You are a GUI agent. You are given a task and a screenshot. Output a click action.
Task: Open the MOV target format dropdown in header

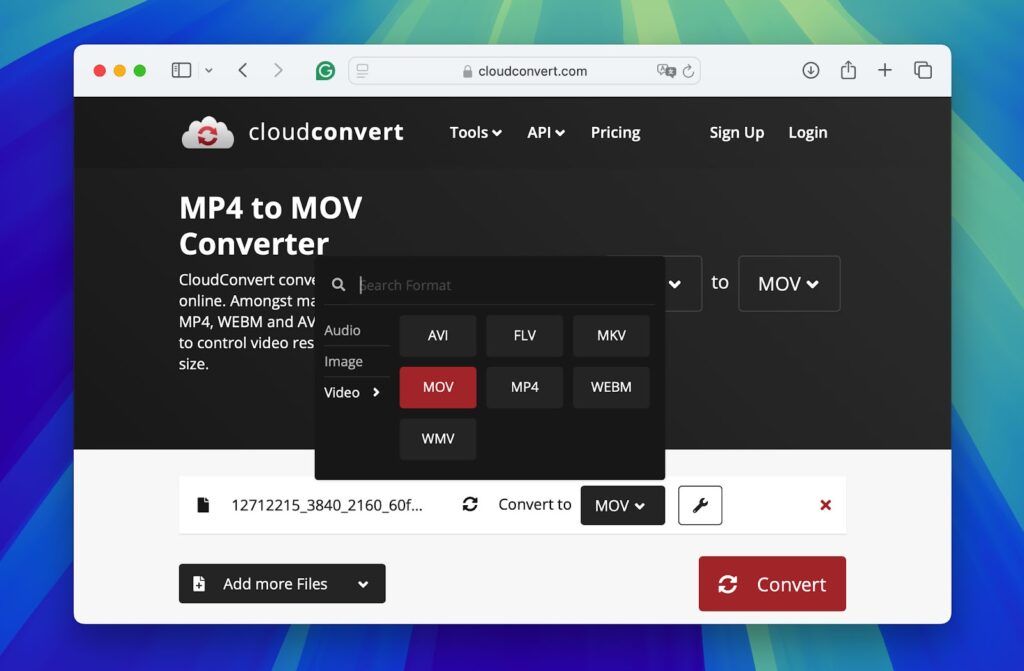(x=789, y=284)
